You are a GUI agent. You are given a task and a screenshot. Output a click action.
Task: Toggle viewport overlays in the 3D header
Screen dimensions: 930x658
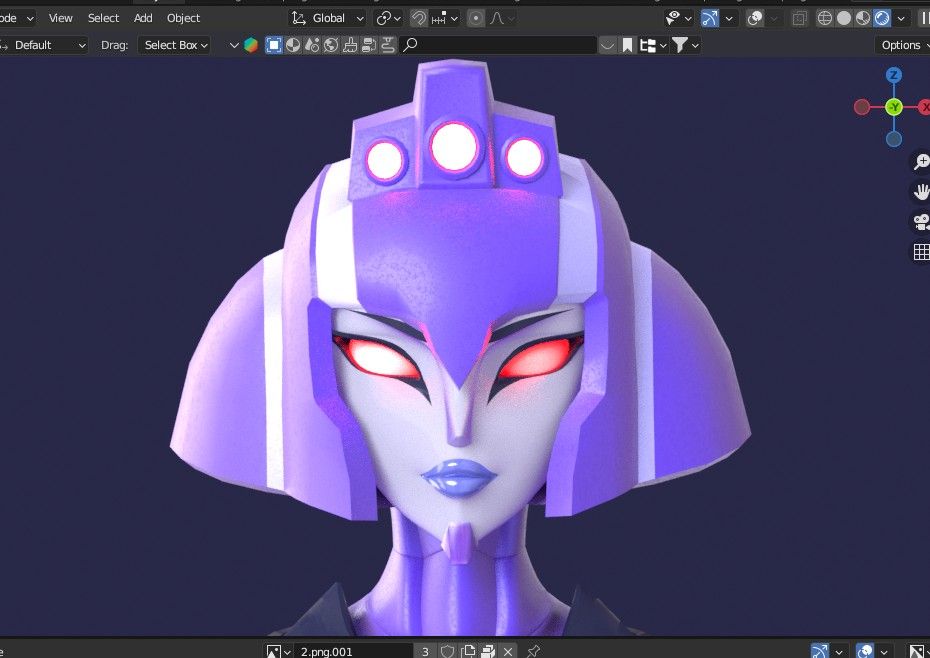coord(755,18)
